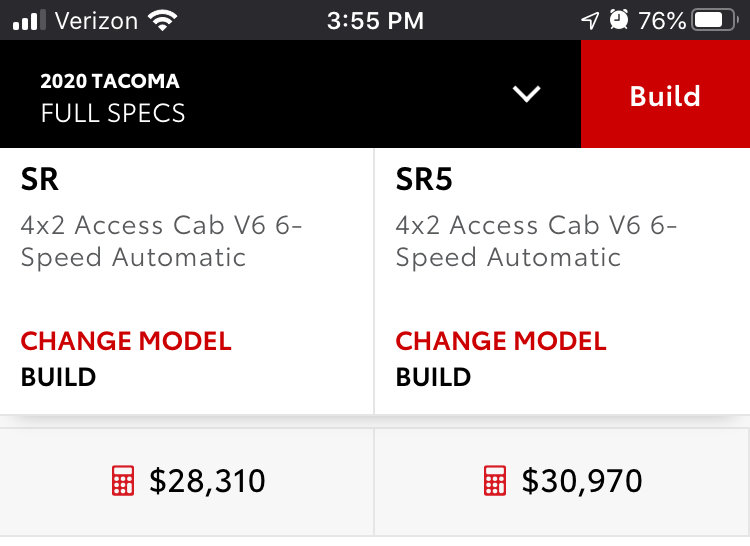750x546 pixels.
Task: Tap the battery icon in the status bar
Action: [715, 20]
